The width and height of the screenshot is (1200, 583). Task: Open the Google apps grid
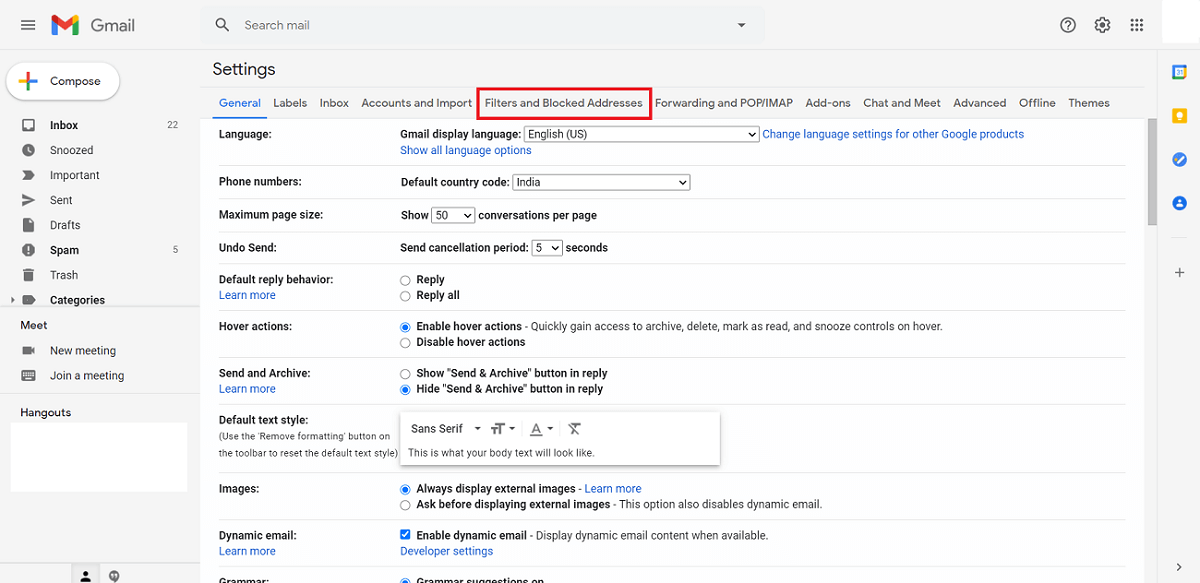1136,25
